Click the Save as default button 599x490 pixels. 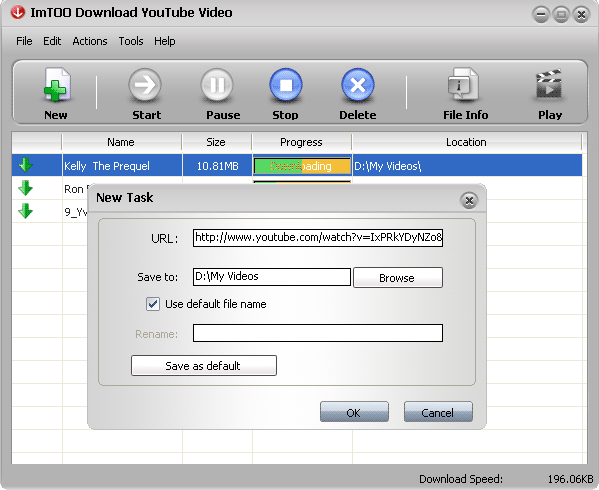(204, 366)
